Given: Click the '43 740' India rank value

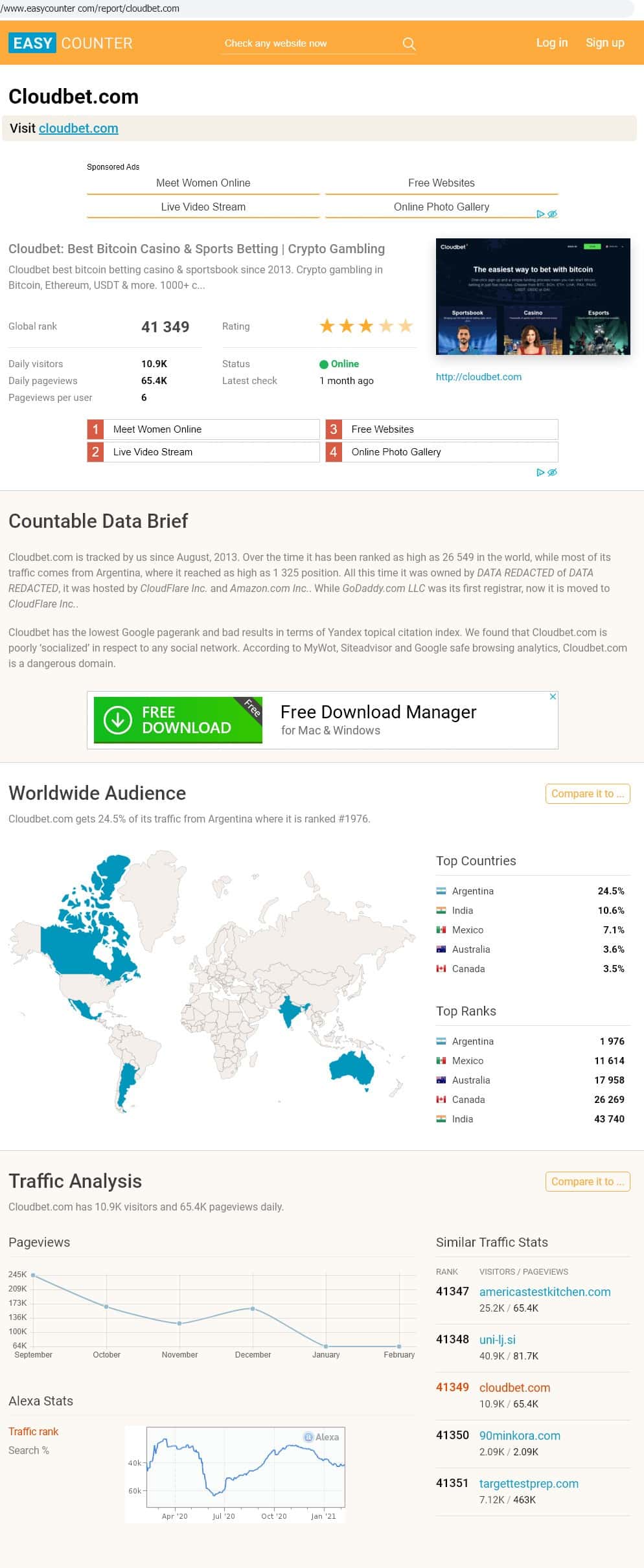Looking at the screenshot, I should [x=610, y=1119].
